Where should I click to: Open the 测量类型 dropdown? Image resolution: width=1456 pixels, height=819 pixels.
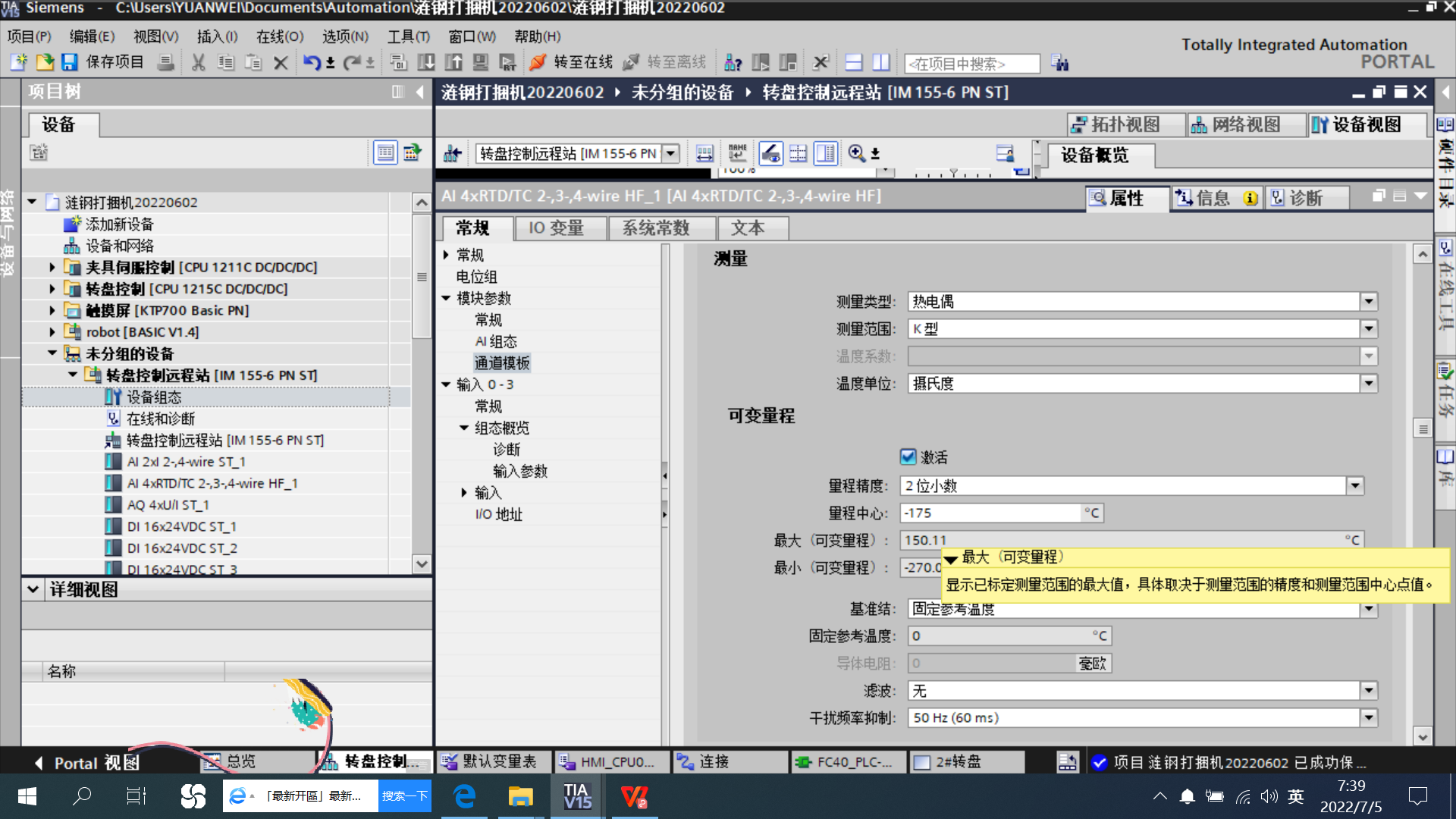tap(1368, 302)
